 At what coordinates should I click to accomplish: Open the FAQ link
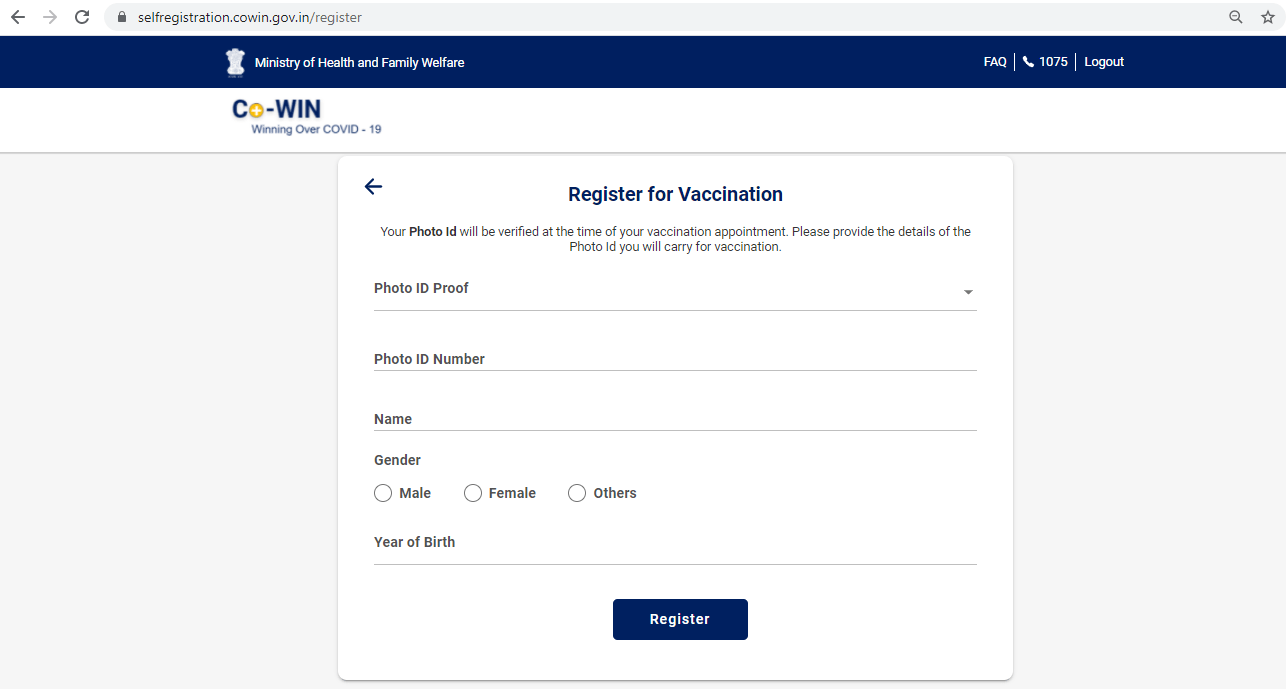pyautogui.click(x=995, y=62)
